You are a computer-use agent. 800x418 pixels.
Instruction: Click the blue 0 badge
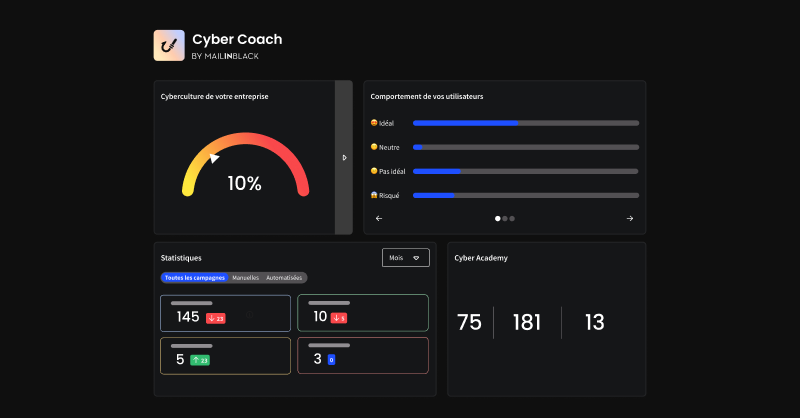[331, 360]
